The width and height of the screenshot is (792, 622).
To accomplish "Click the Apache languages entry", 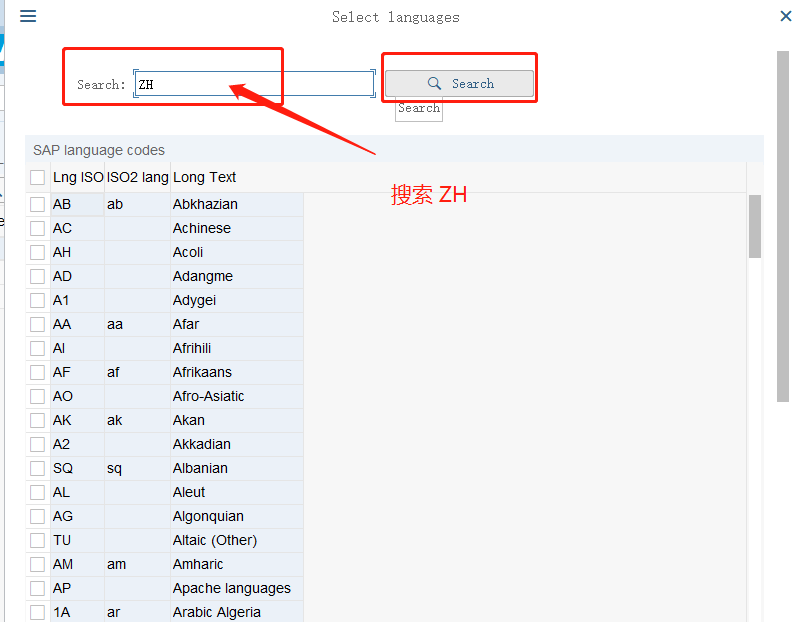I will click(231, 588).
